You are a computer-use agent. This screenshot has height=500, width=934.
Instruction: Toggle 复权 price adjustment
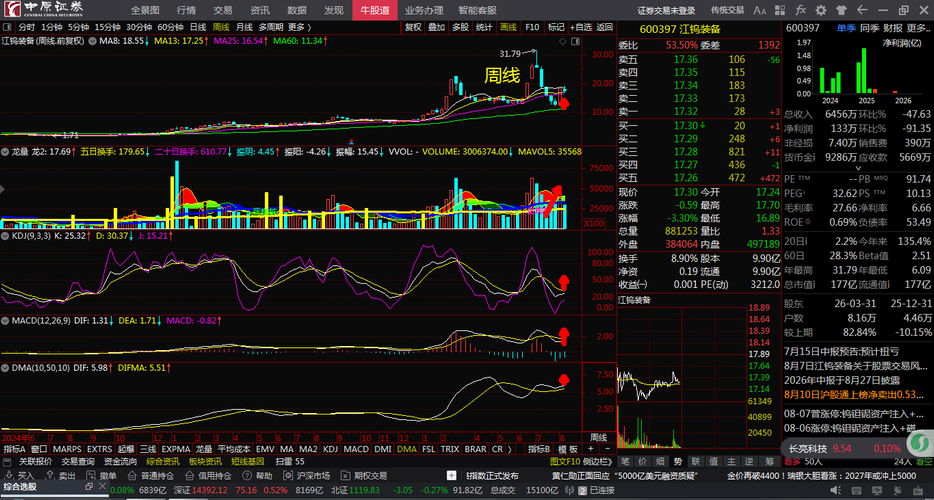413,27
